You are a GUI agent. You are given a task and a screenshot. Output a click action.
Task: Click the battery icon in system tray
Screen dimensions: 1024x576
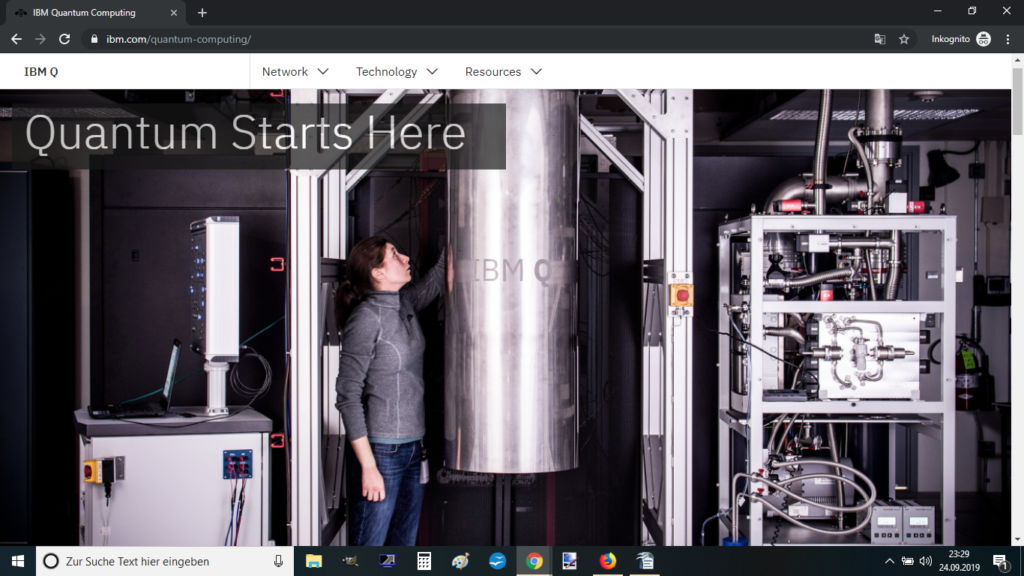[x=908, y=561]
